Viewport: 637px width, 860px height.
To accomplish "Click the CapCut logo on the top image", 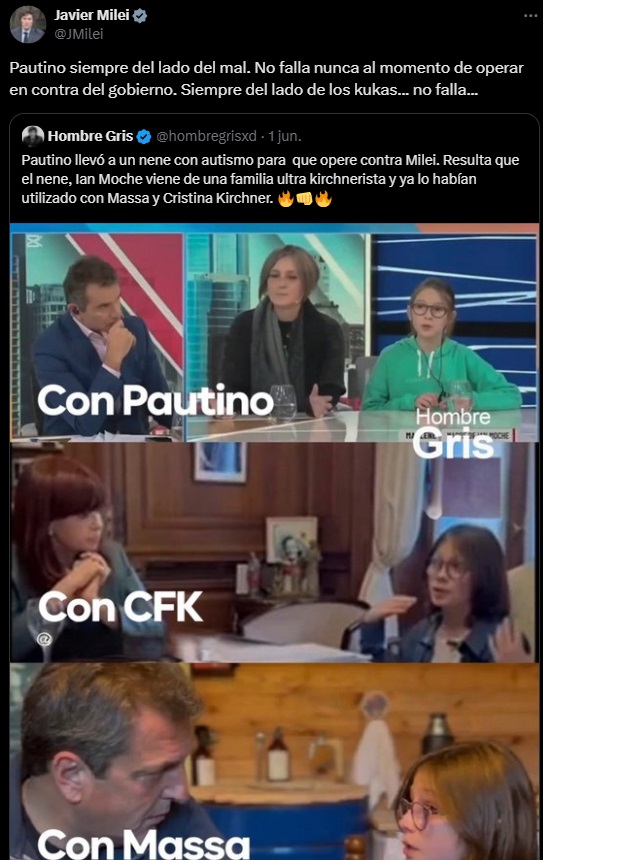I will [x=33, y=240].
